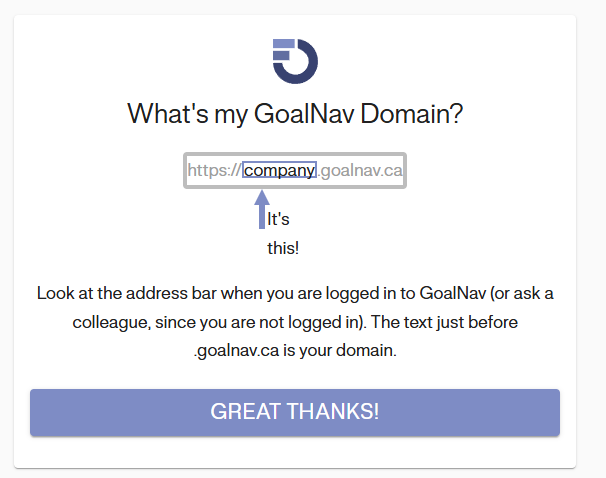The height and width of the screenshot is (478, 606).
Task: Click the "https://" prefix in the example URL
Action: pyautogui.click(x=214, y=171)
